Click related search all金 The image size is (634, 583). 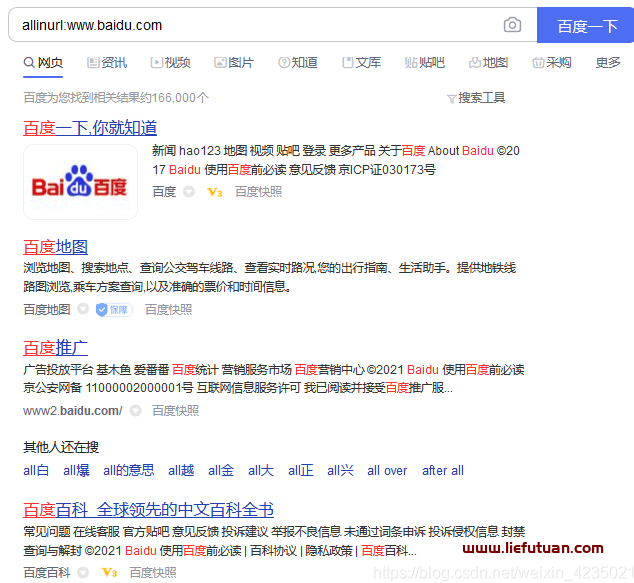click(221, 471)
